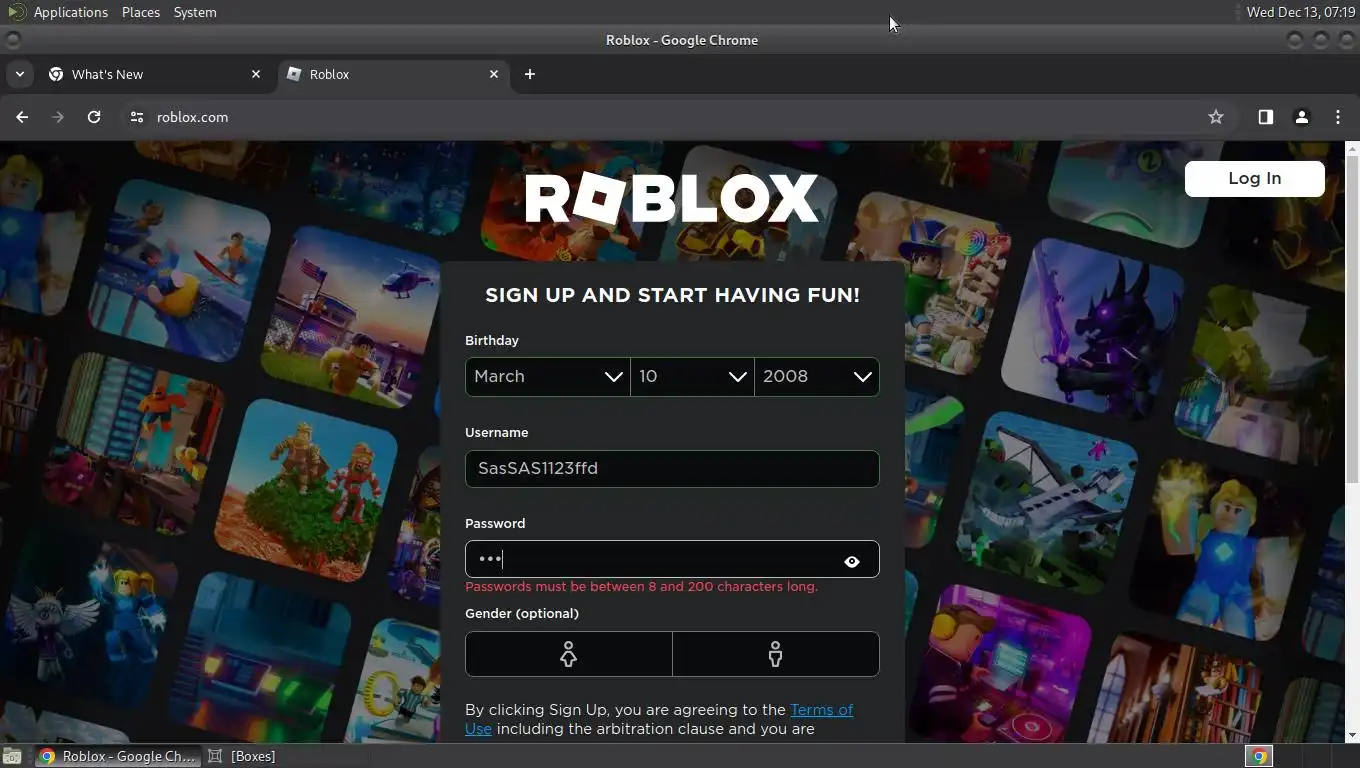Screen dimensions: 1360x768
Task: Open the birthday year dropdown showing 2008
Action: (817, 377)
